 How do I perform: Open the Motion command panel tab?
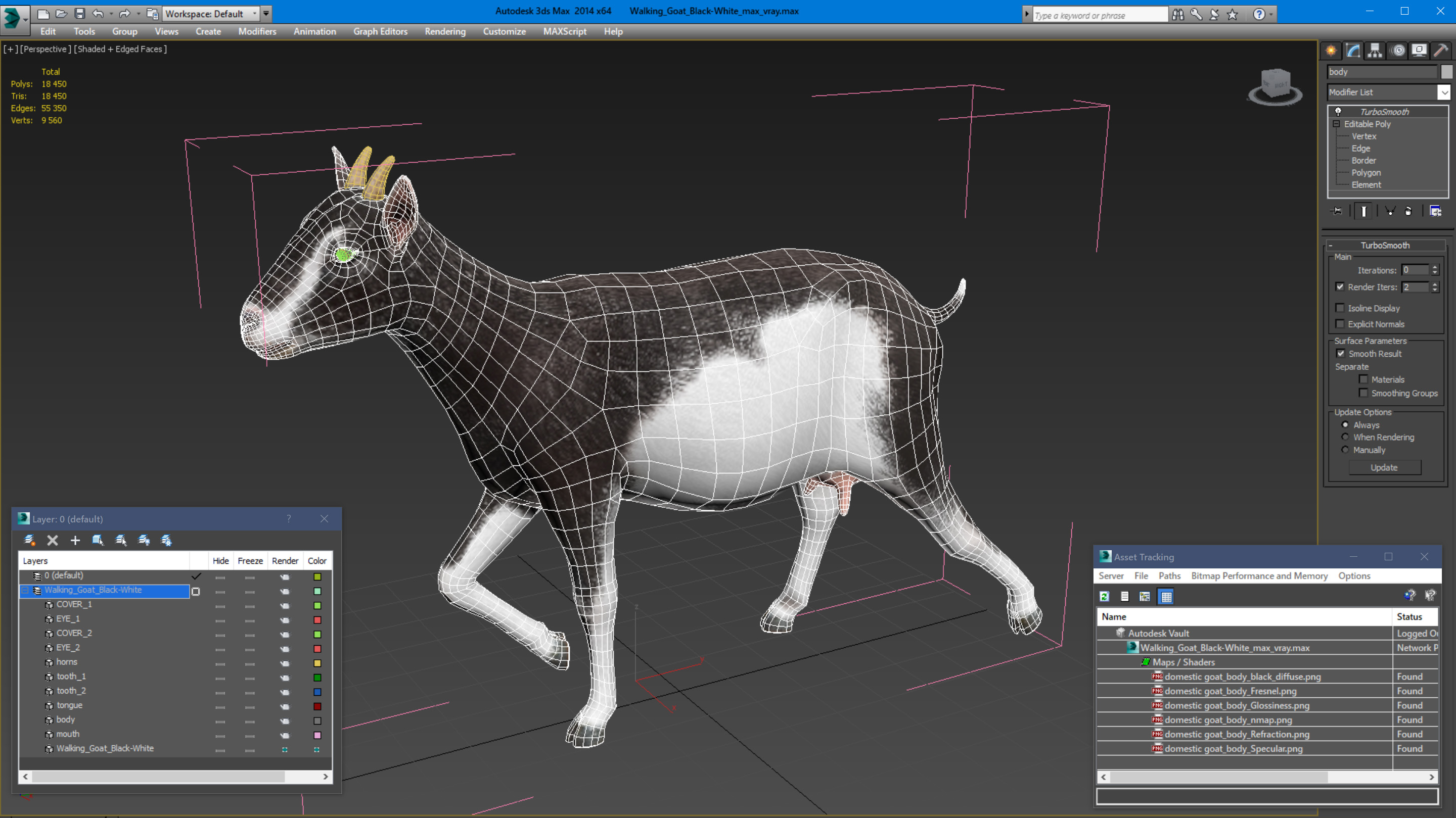[x=1397, y=51]
